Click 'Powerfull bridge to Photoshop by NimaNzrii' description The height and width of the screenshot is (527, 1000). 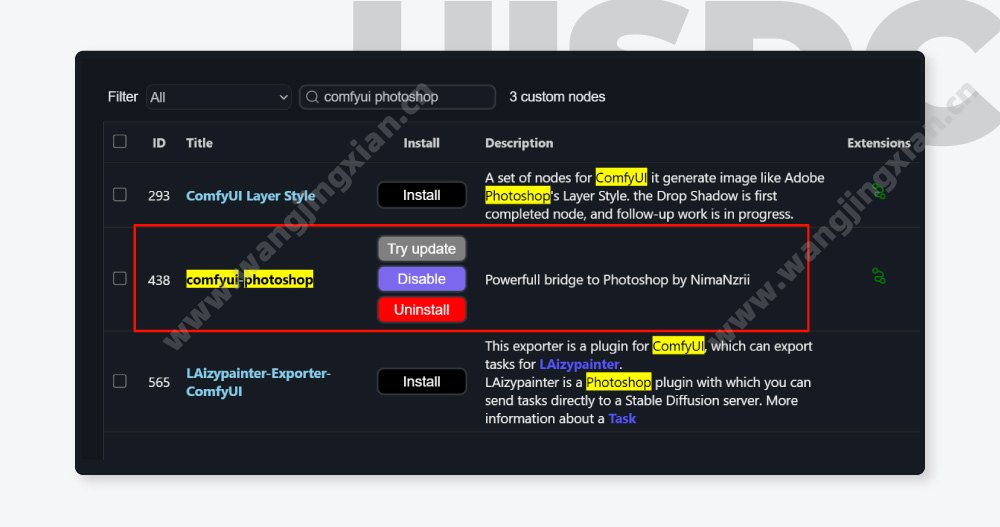(617, 279)
